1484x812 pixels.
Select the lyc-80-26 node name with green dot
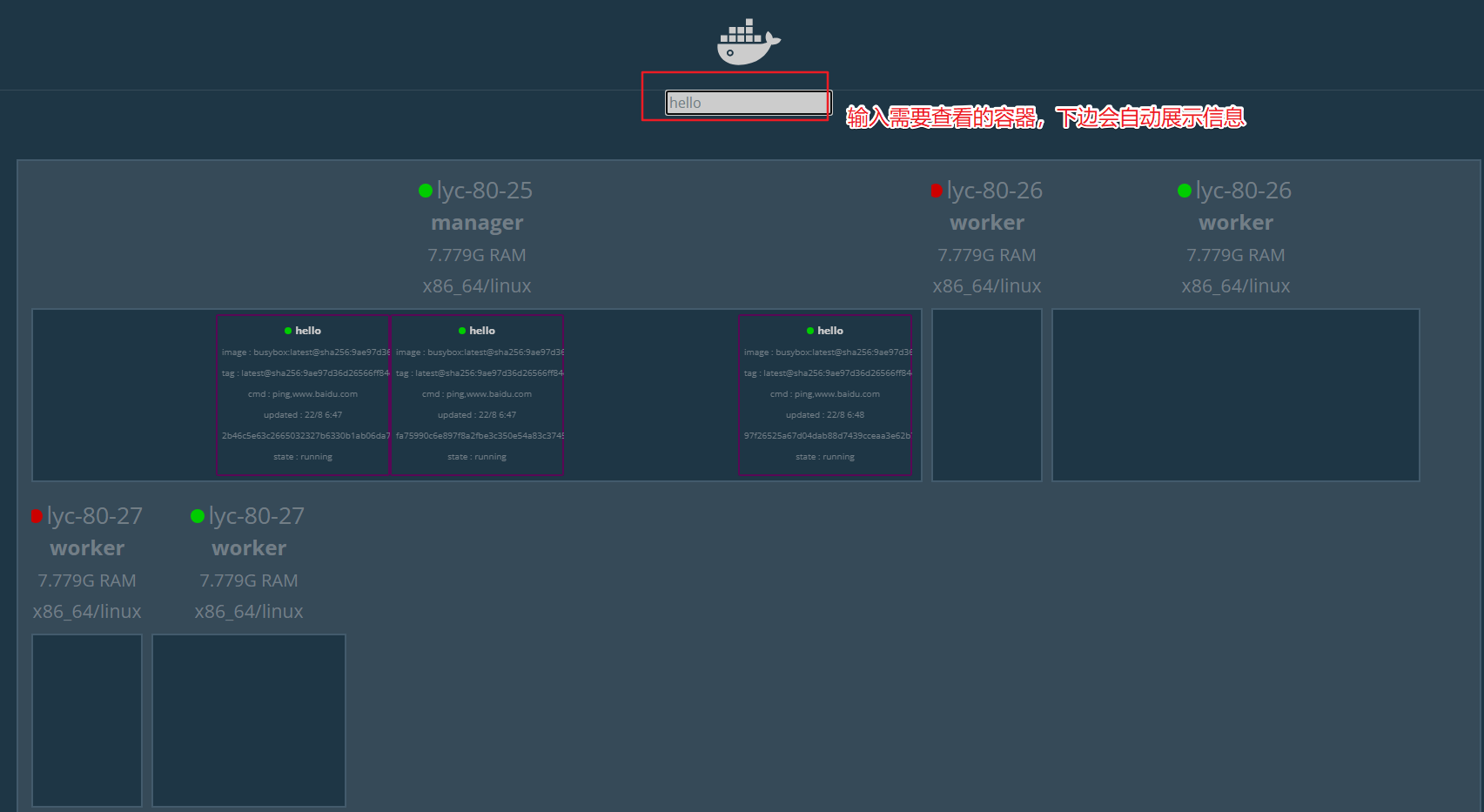coord(1244,191)
